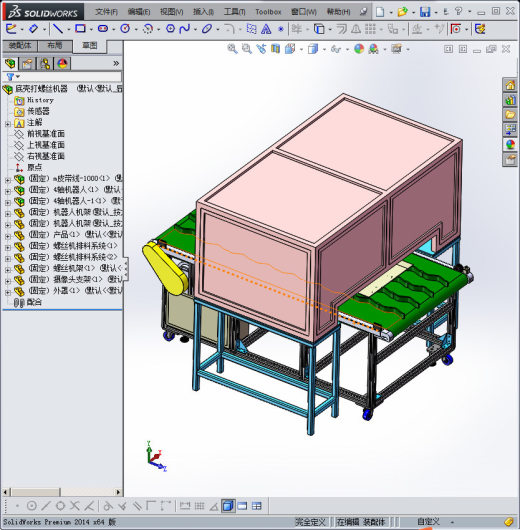
Task: Select the Line sketch tool
Action: tap(58, 29)
